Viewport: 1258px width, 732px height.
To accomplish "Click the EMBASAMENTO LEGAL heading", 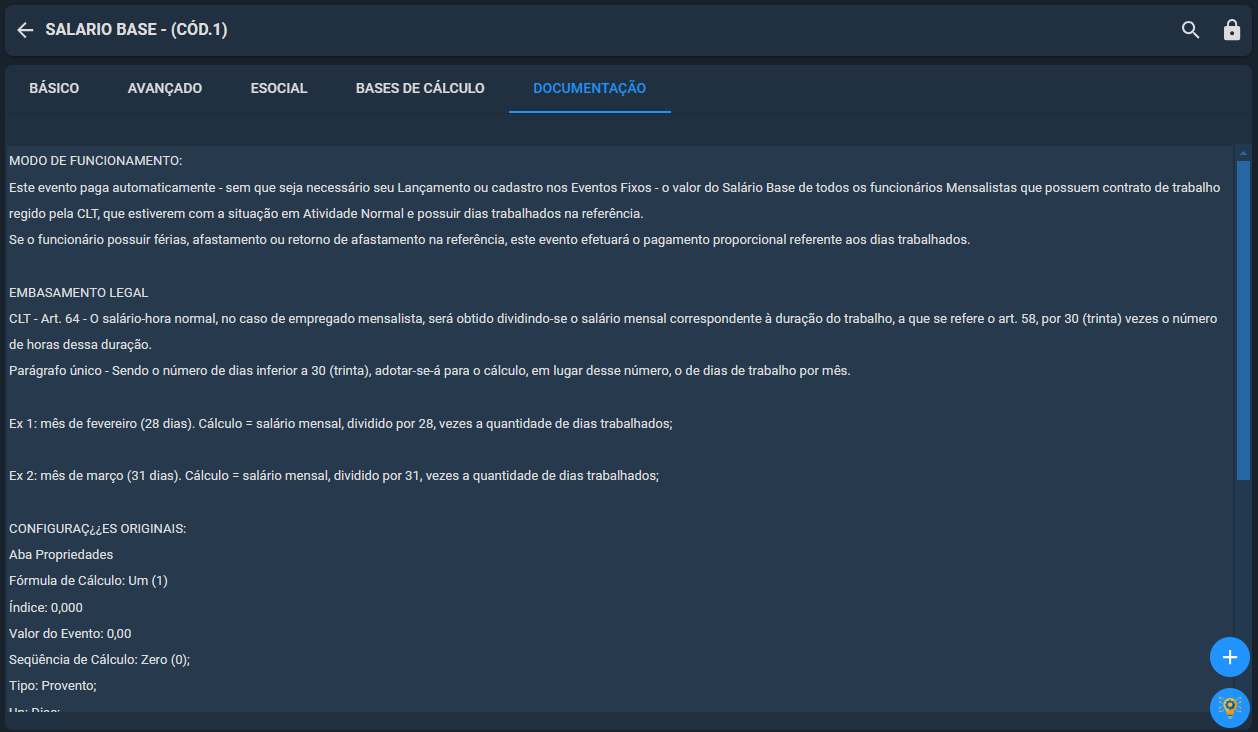I will [x=78, y=292].
